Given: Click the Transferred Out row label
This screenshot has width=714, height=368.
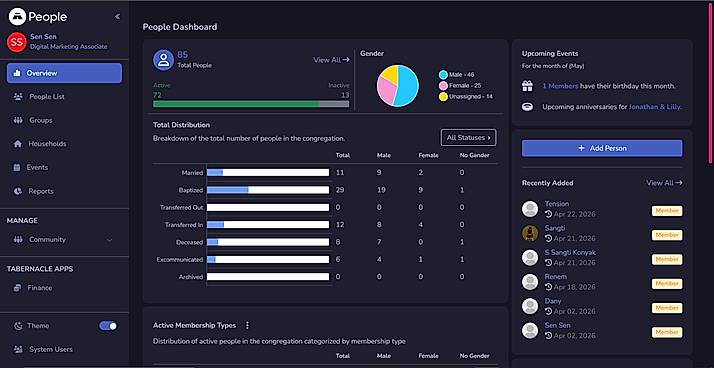Looking at the screenshot, I should point(181,207).
